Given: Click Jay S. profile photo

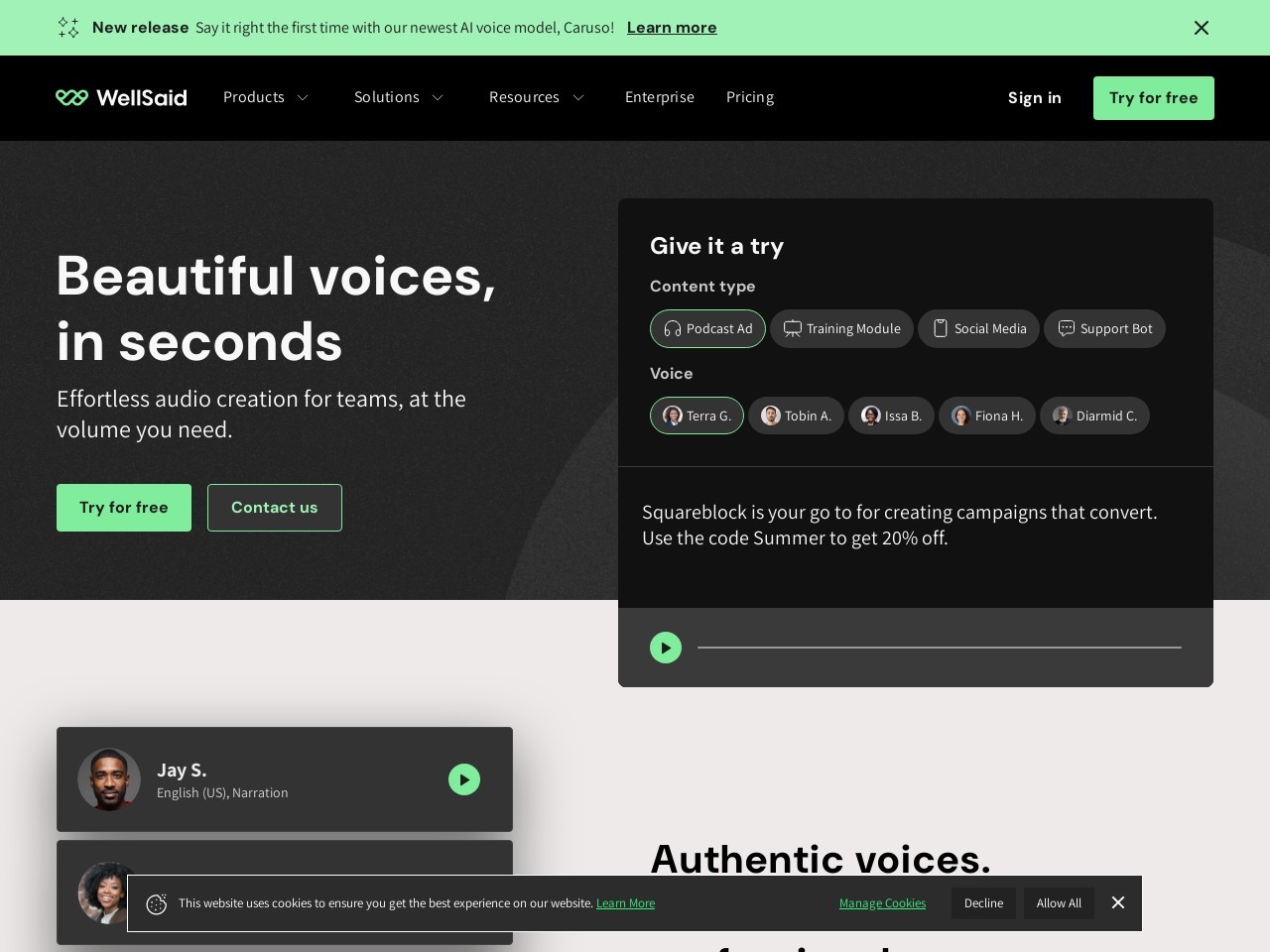Looking at the screenshot, I should (109, 779).
